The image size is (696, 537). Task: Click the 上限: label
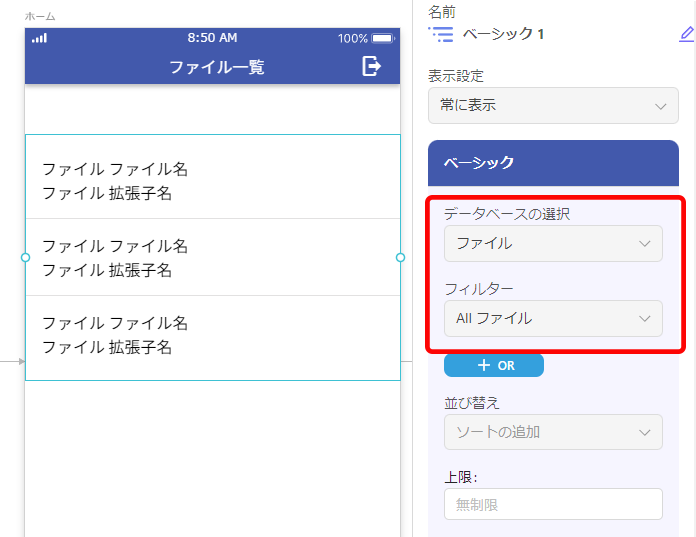point(461,477)
